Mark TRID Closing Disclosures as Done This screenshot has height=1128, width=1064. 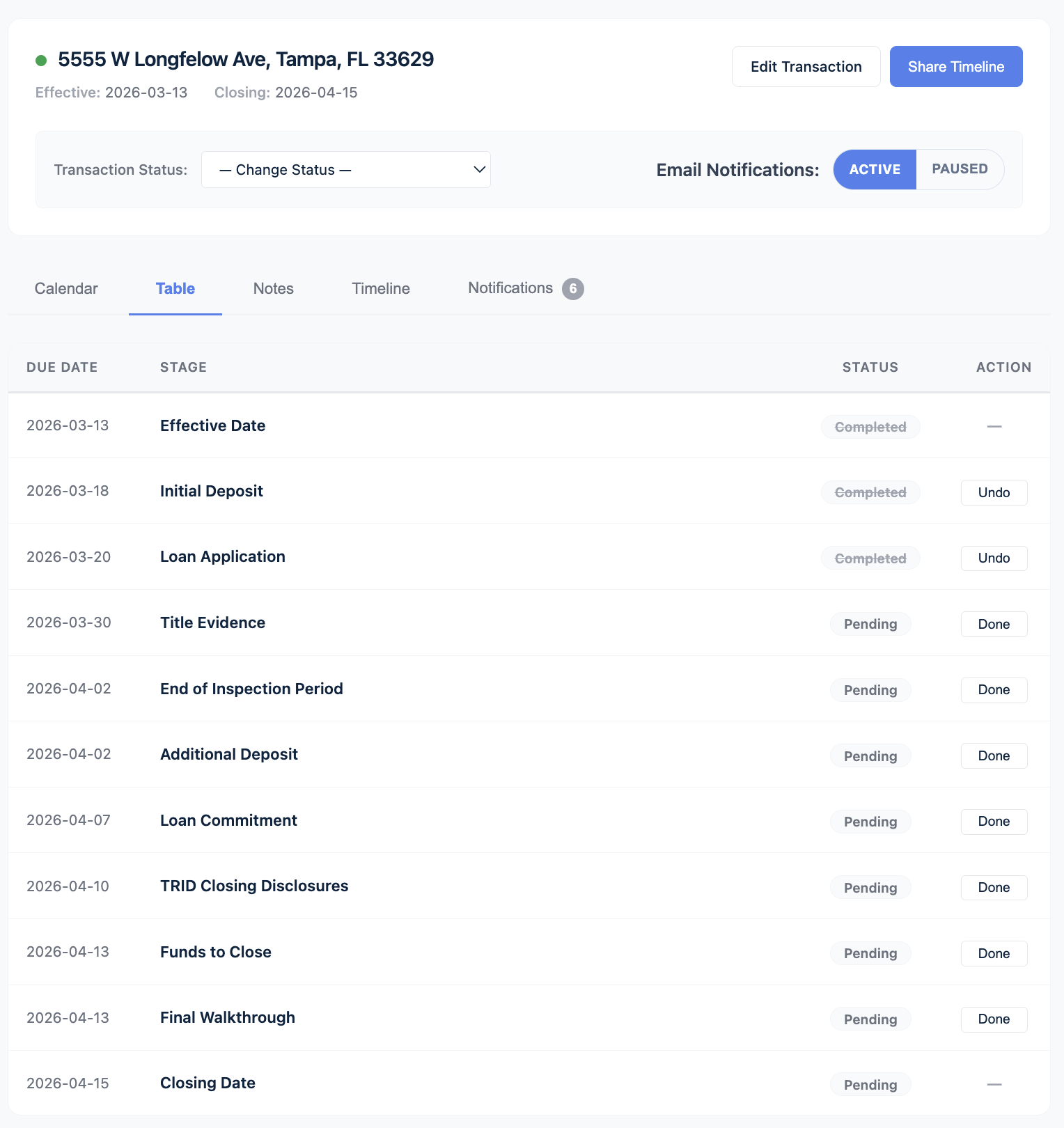point(994,887)
